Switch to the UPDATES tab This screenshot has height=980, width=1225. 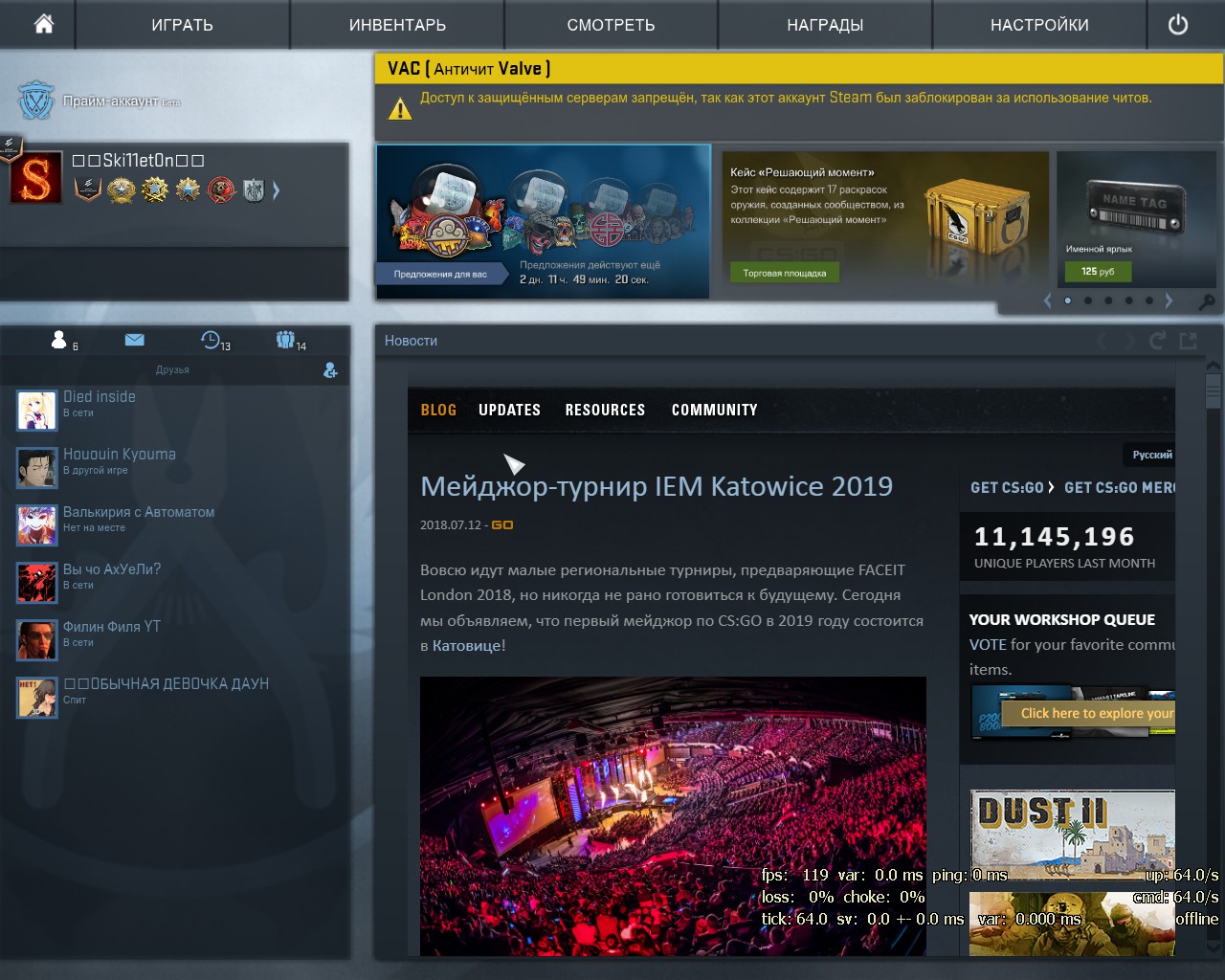(509, 410)
